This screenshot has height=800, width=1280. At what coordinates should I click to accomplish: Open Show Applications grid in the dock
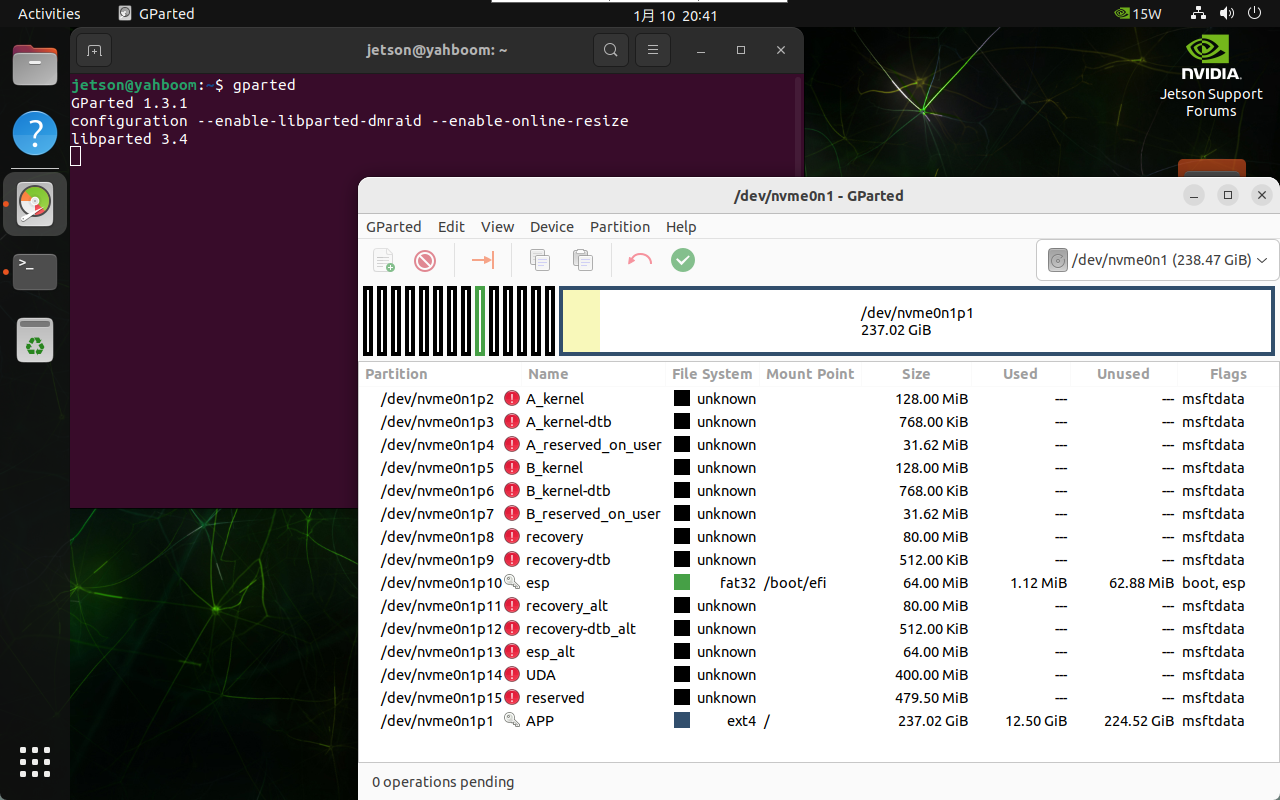pyautogui.click(x=35, y=762)
